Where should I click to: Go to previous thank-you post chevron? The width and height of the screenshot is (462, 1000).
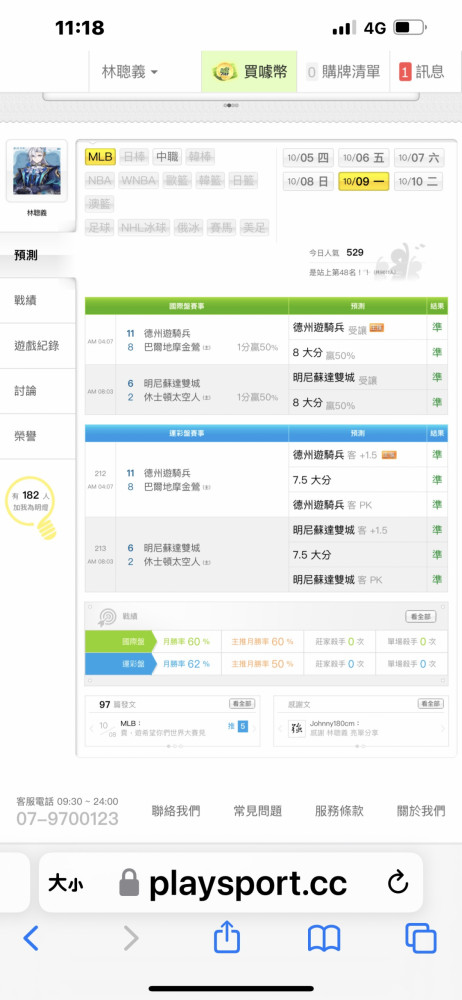pos(280,728)
